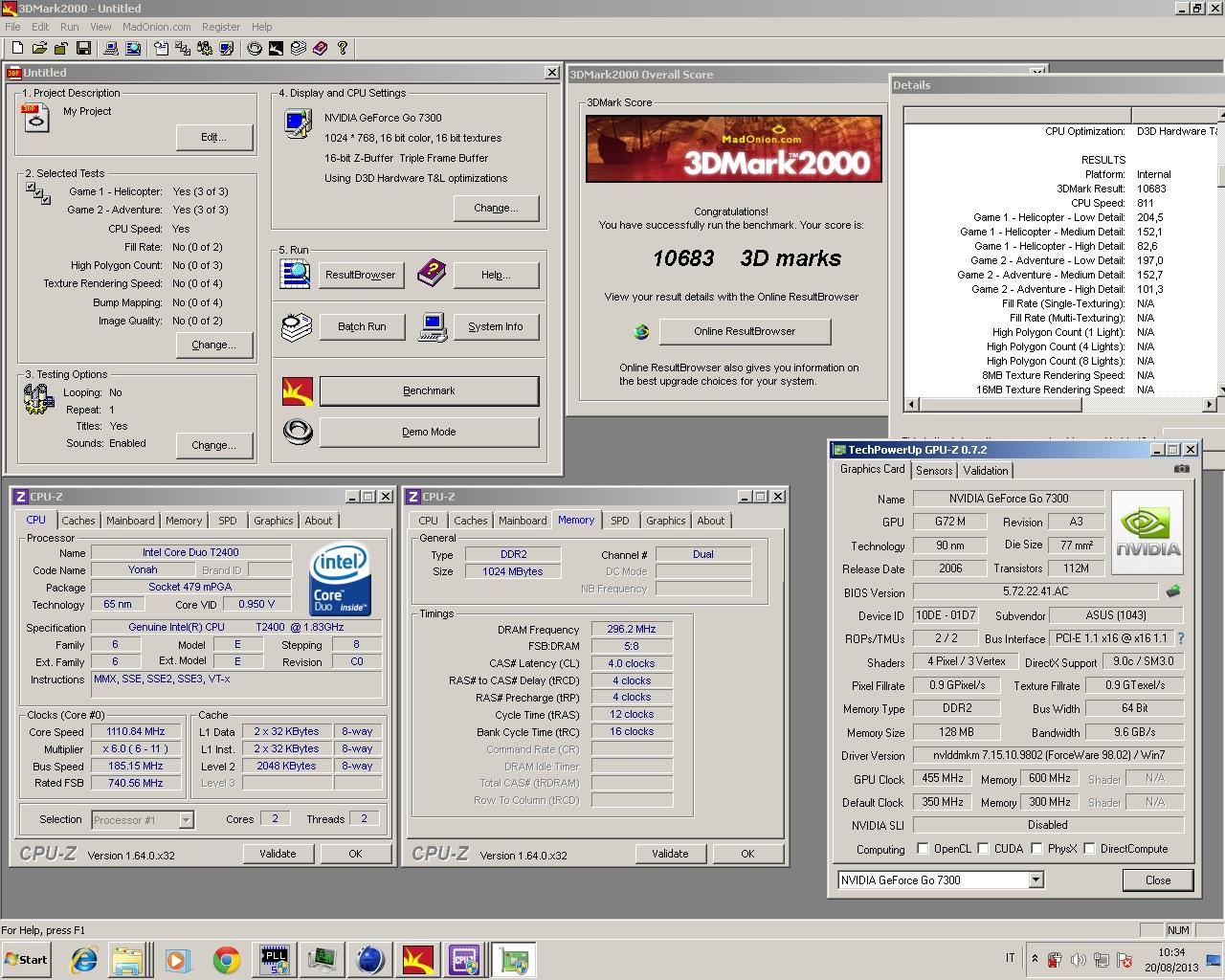Open the MadOnion.com menu
This screenshot has width=1225, height=980.
point(156,27)
